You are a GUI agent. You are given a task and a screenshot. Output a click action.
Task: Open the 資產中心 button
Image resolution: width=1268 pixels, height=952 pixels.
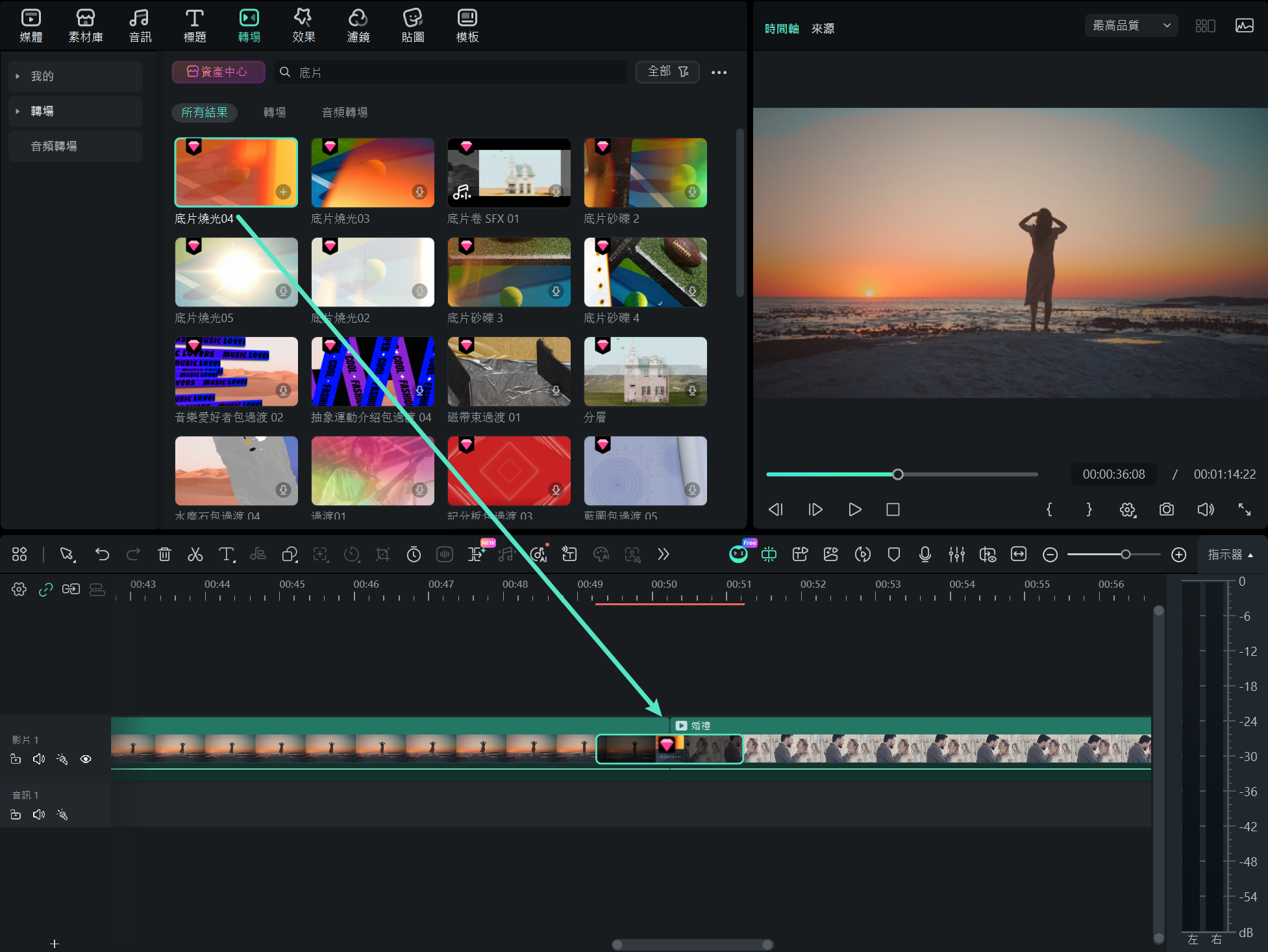218,71
